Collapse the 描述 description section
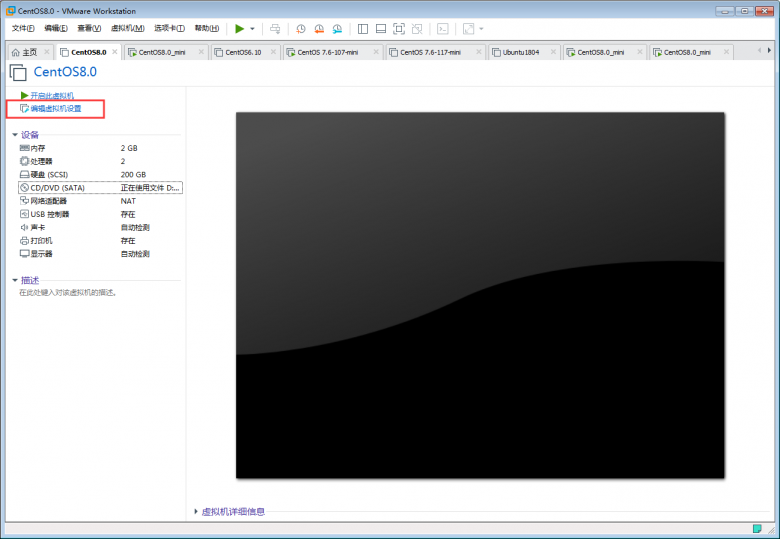Viewport: 780px width, 539px height. [15, 280]
